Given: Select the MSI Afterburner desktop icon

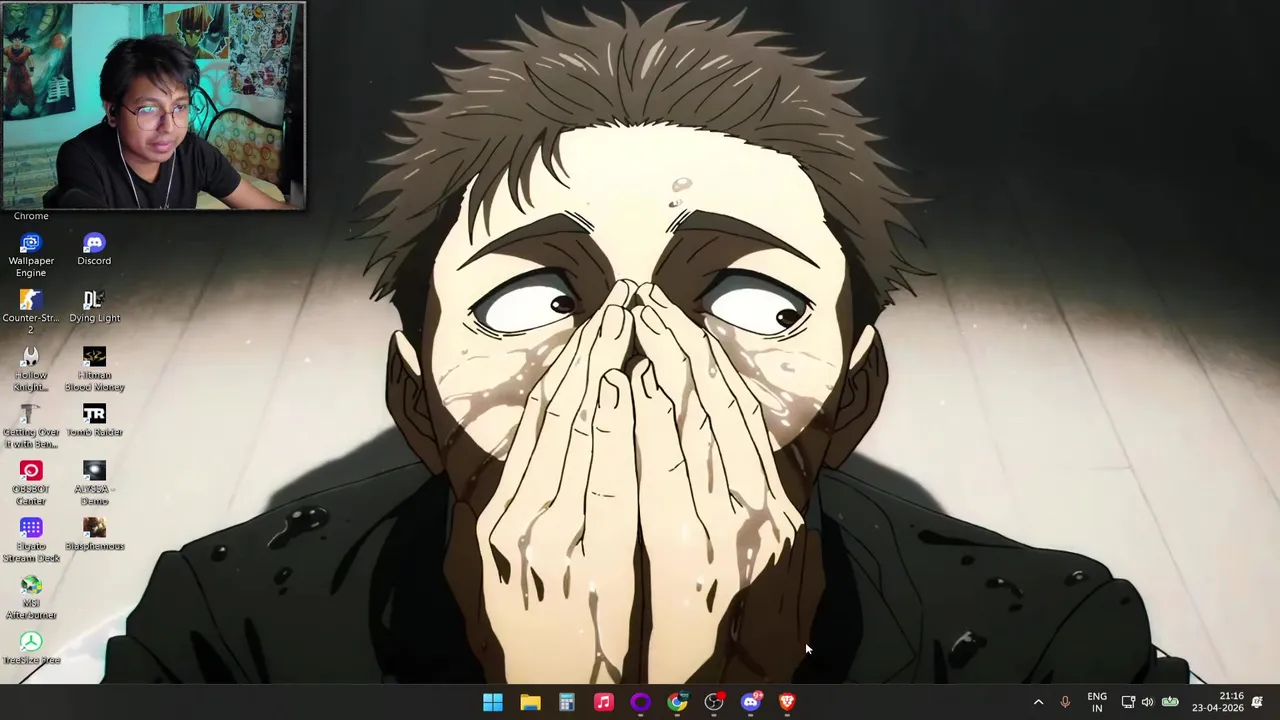Looking at the screenshot, I should click(x=31, y=597).
